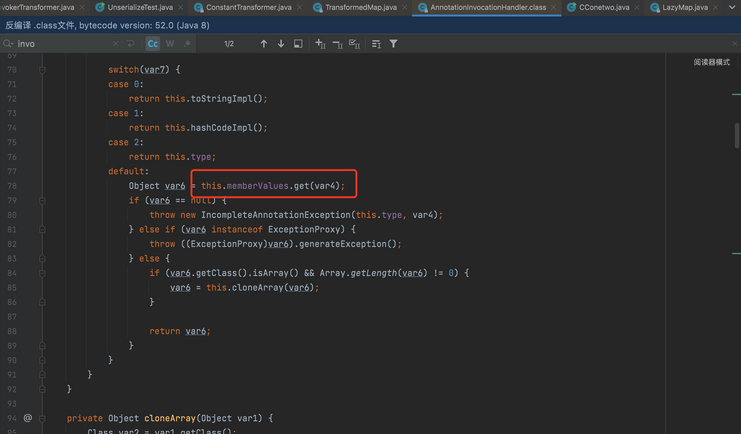Viewport: 741px width, 434px height.
Task: Go to previous search occurrence arrow
Action: (264, 43)
